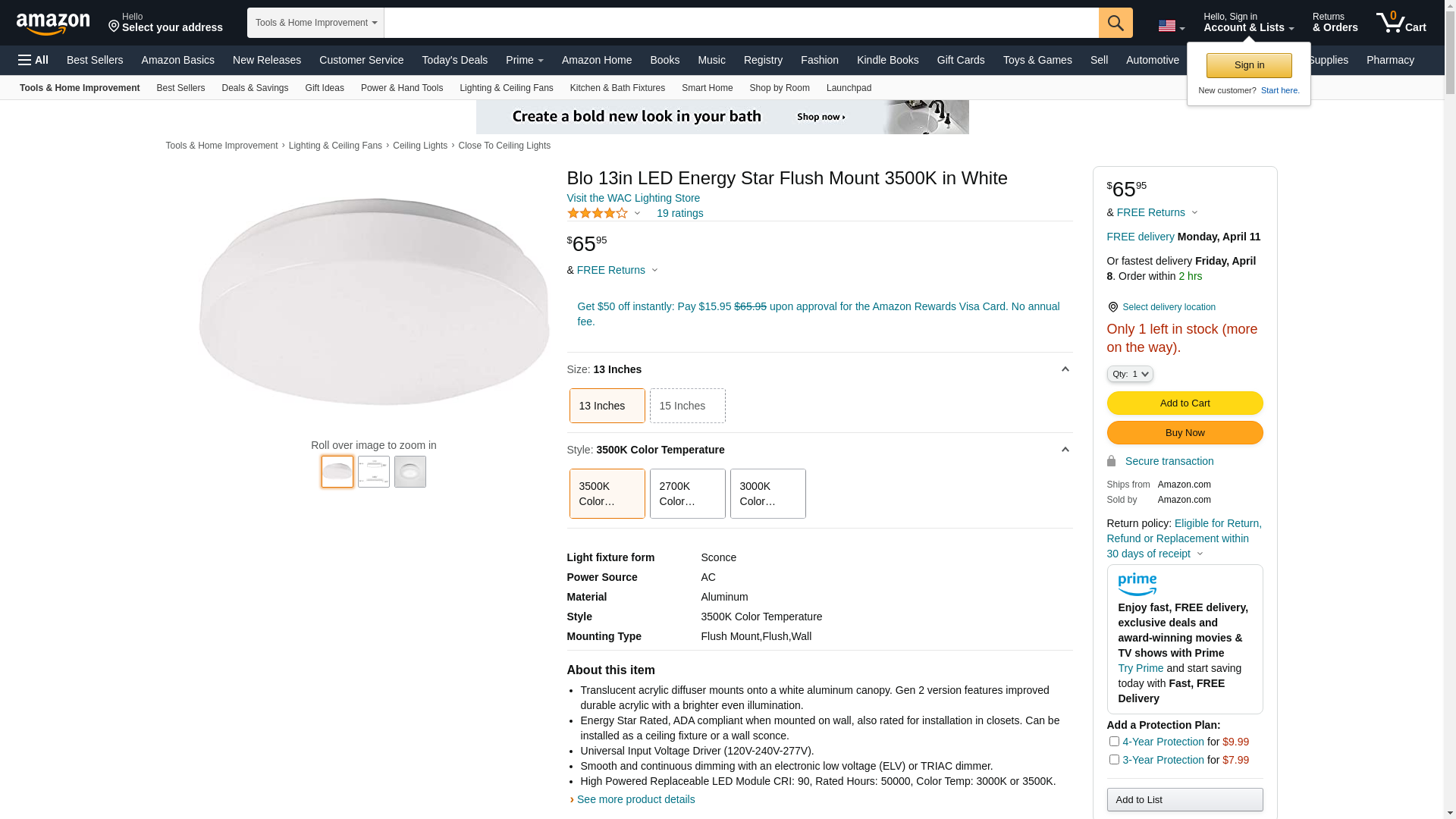Screen dimensions: 1456x819
Task: Click the Add to Cart button
Action: click(1185, 403)
